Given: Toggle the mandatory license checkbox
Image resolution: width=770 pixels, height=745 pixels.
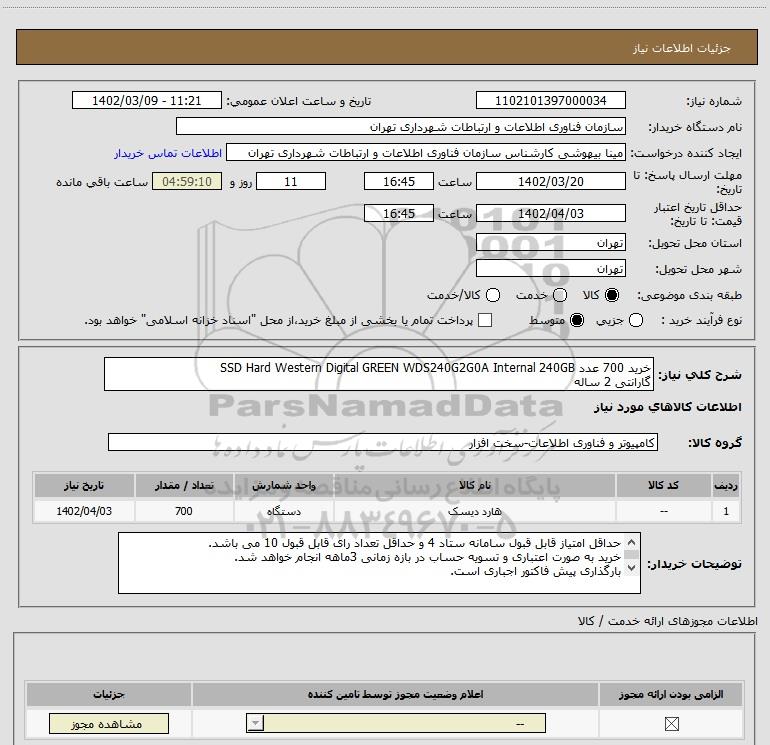Looking at the screenshot, I should (671, 723).
